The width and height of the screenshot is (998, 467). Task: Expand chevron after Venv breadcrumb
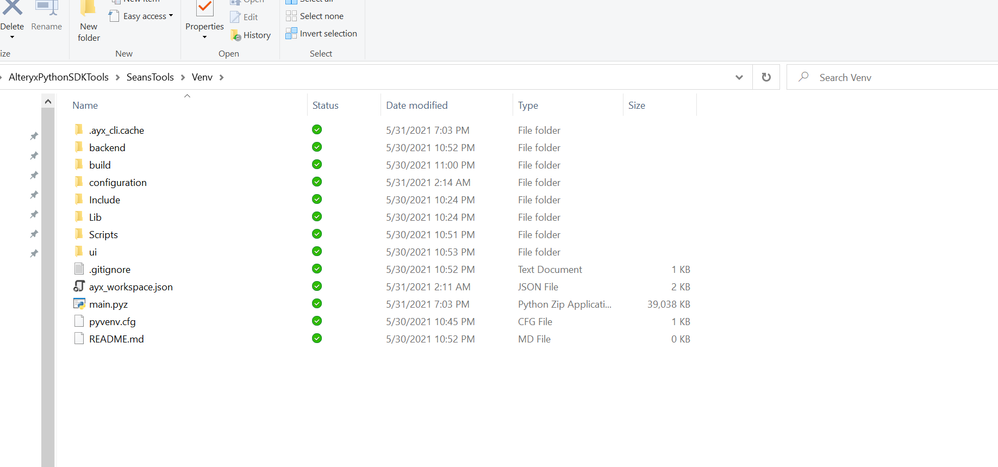click(x=221, y=77)
